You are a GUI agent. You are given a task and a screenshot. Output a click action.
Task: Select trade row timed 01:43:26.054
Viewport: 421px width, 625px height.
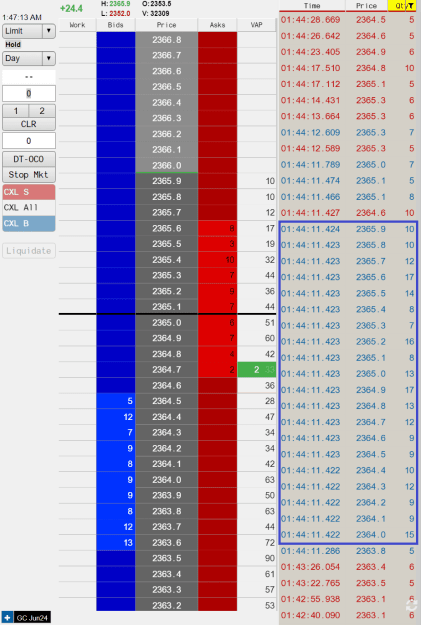tap(348, 567)
